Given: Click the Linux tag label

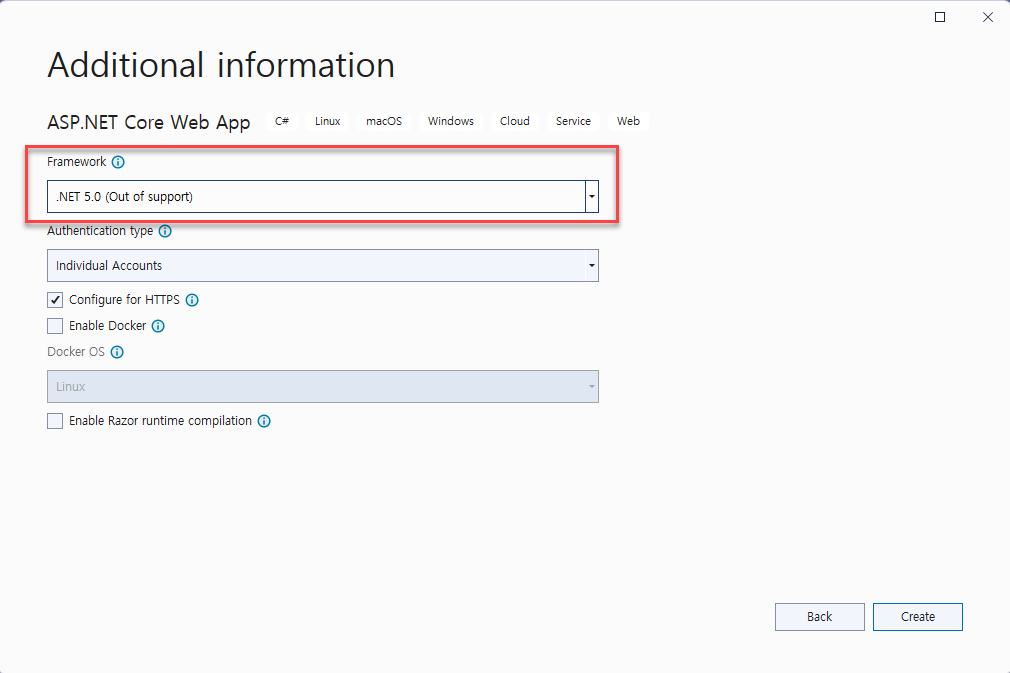Looking at the screenshot, I should tap(327, 121).
